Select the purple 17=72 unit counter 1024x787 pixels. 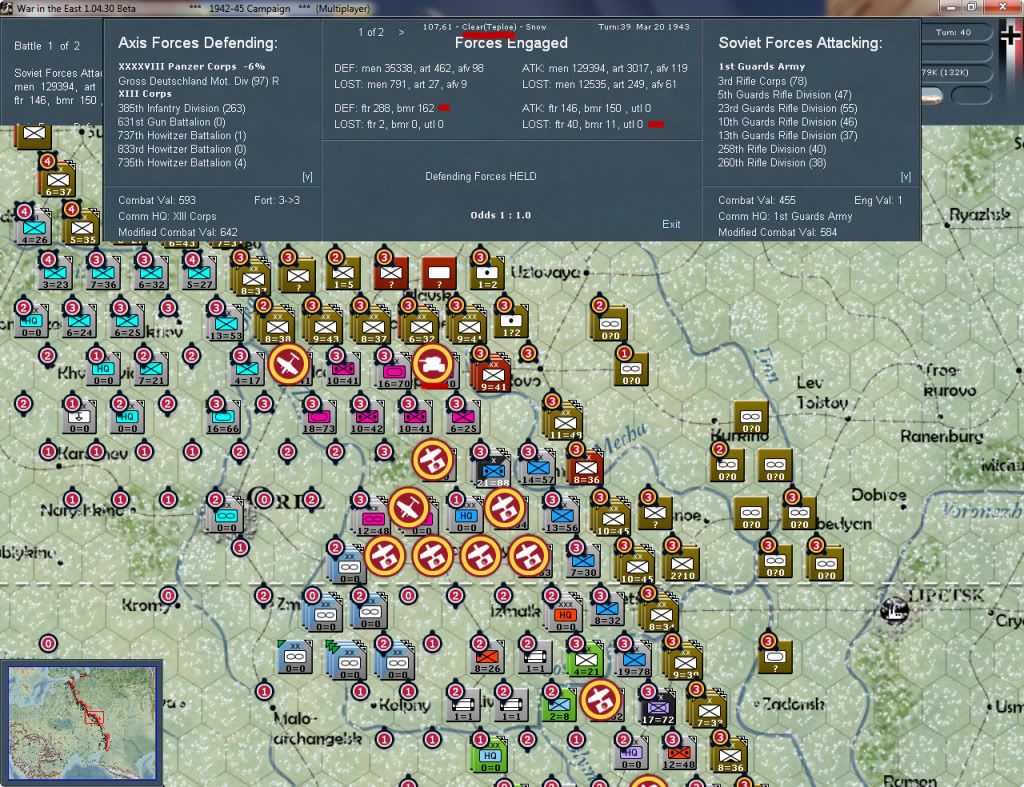point(658,709)
